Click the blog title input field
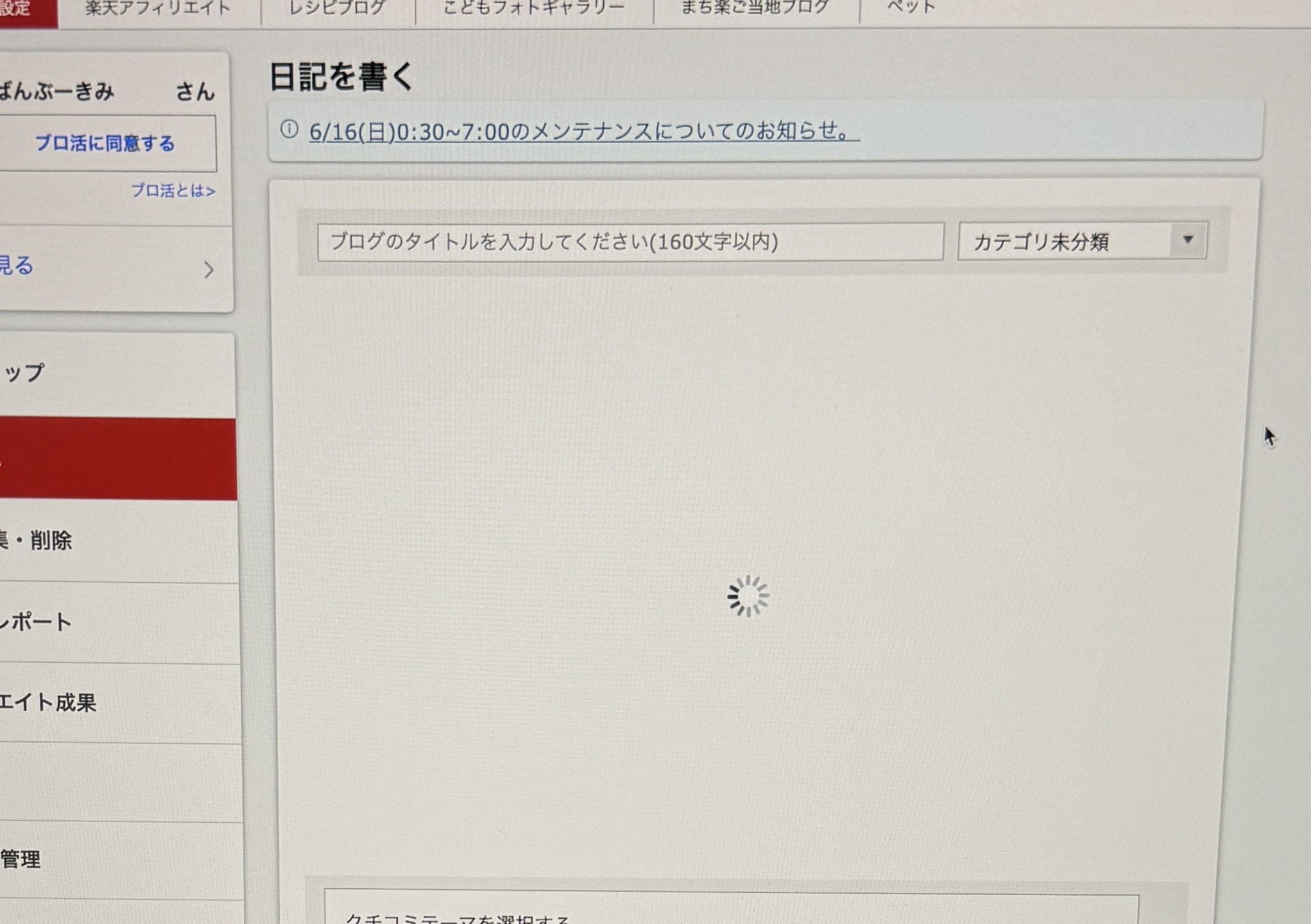Image resolution: width=1311 pixels, height=924 pixels. (x=629, y=241)
